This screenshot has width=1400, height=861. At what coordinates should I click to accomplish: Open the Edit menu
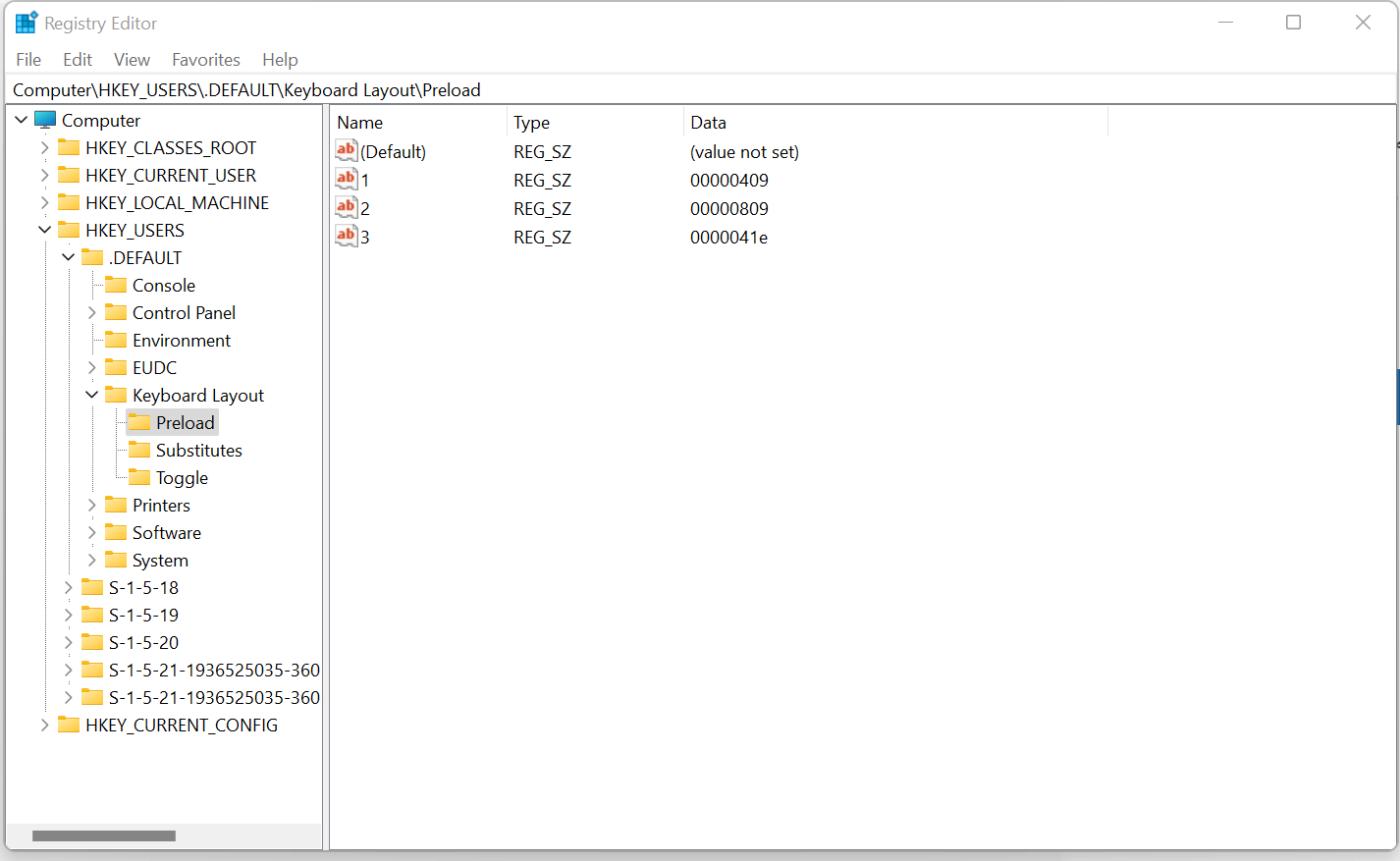click(78, 60)
